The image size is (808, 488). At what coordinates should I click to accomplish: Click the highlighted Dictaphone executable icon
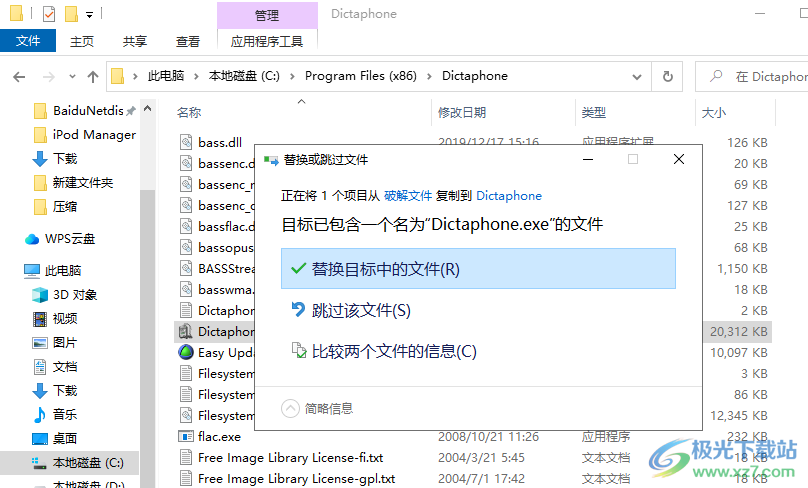pyautogui.click(x=186, y=331)
